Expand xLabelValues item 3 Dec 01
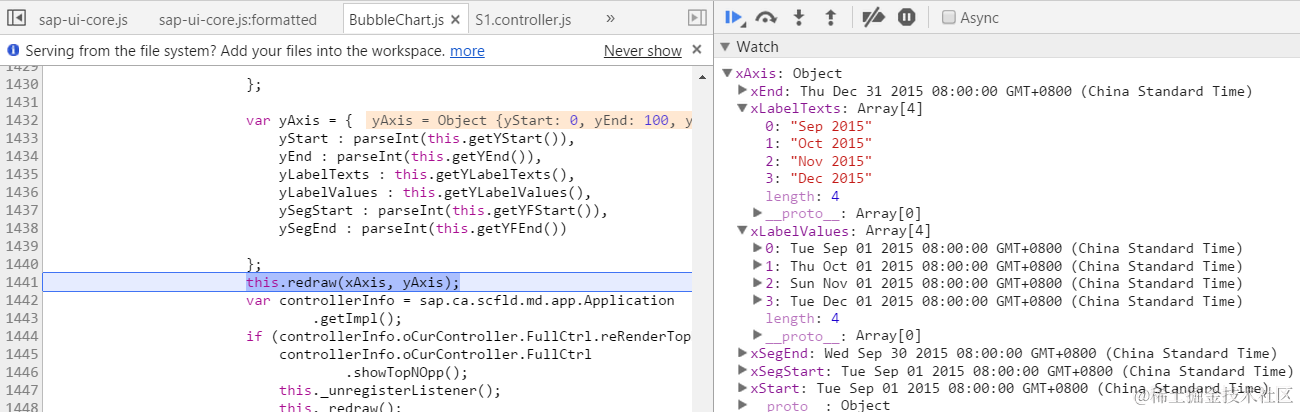Viewport: 1300px width, 412px height. [757, 301]
